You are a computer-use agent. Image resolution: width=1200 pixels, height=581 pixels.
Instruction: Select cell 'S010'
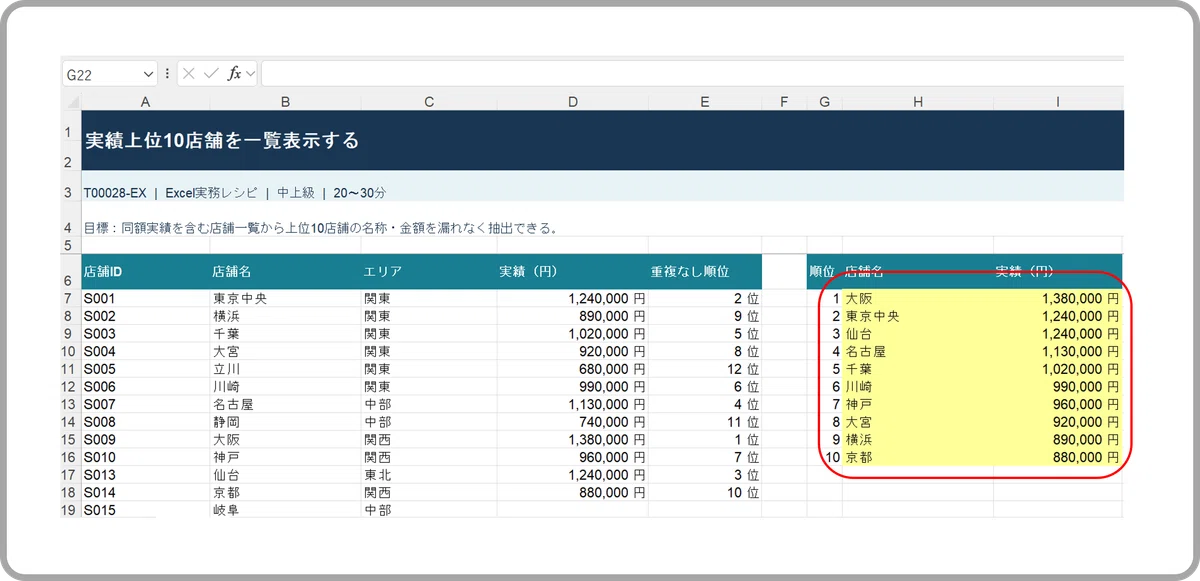point(145,457)
